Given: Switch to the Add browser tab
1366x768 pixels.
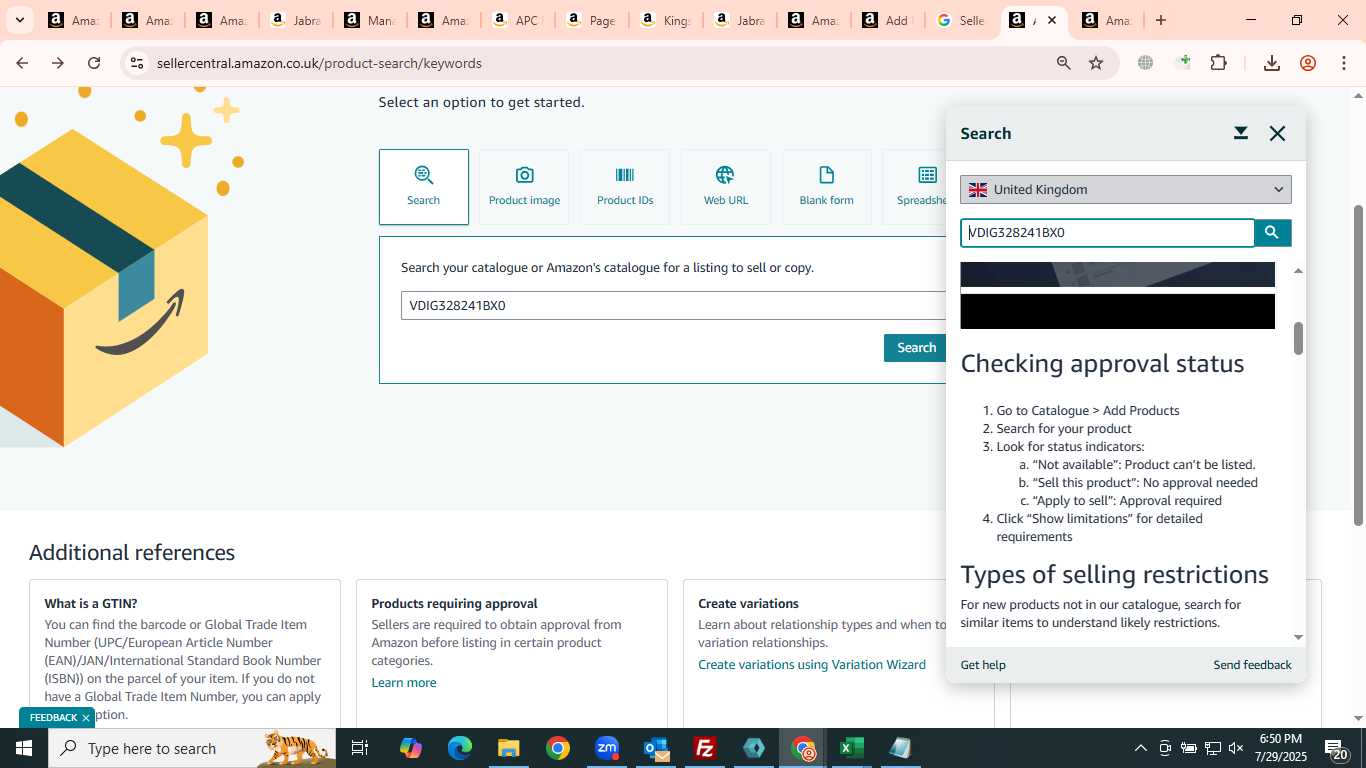Looking at the screenshot, I should (886, 20).
